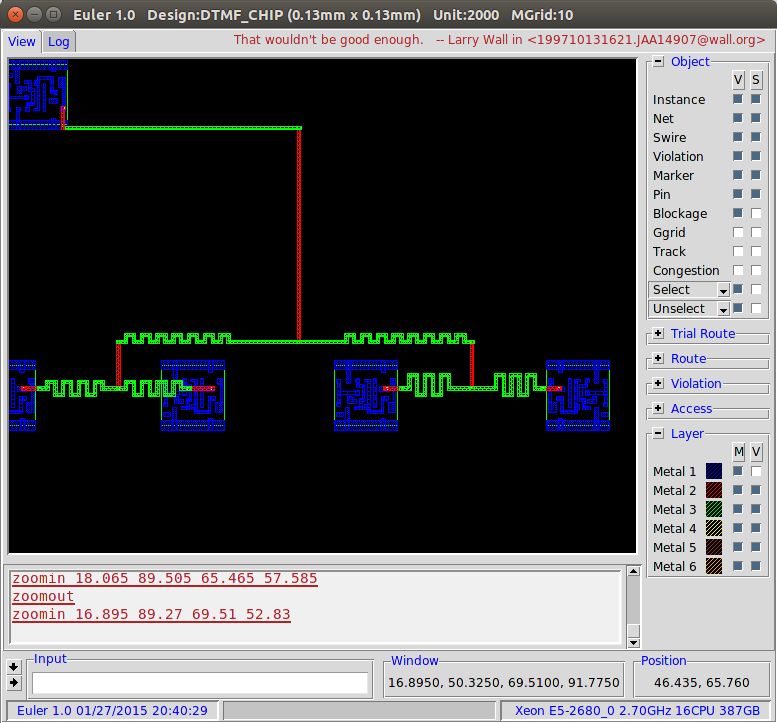Click the Metal 4 color swatch
Image resolution: width=777 pixels, height=723 pixels.
tap(714, 528)
